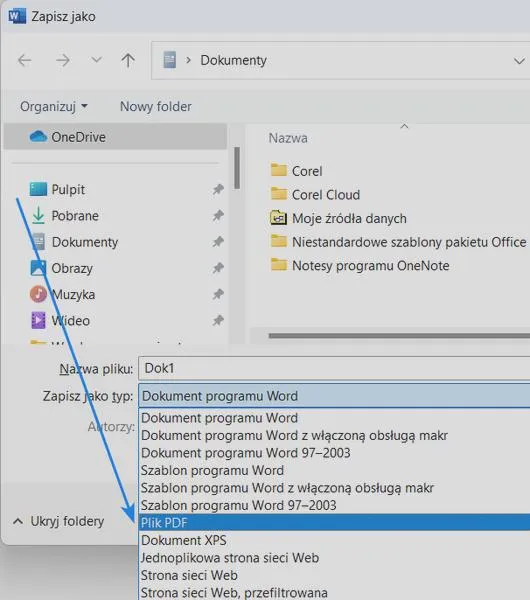Toggle the pin next to Pulpit
The image size is (530, 600).
218,189
